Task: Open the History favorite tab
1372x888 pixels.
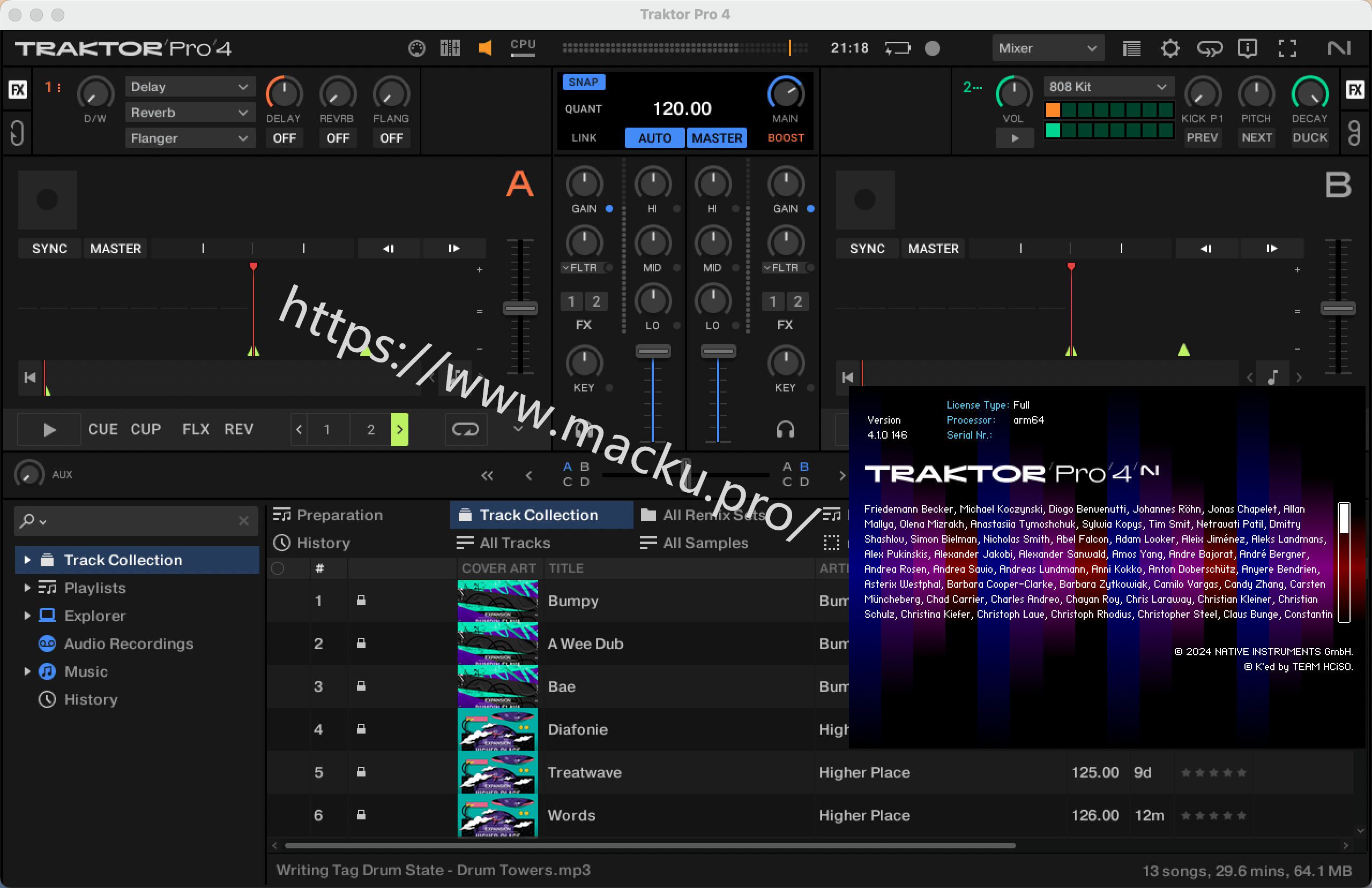Action: (x=312, y=543)
